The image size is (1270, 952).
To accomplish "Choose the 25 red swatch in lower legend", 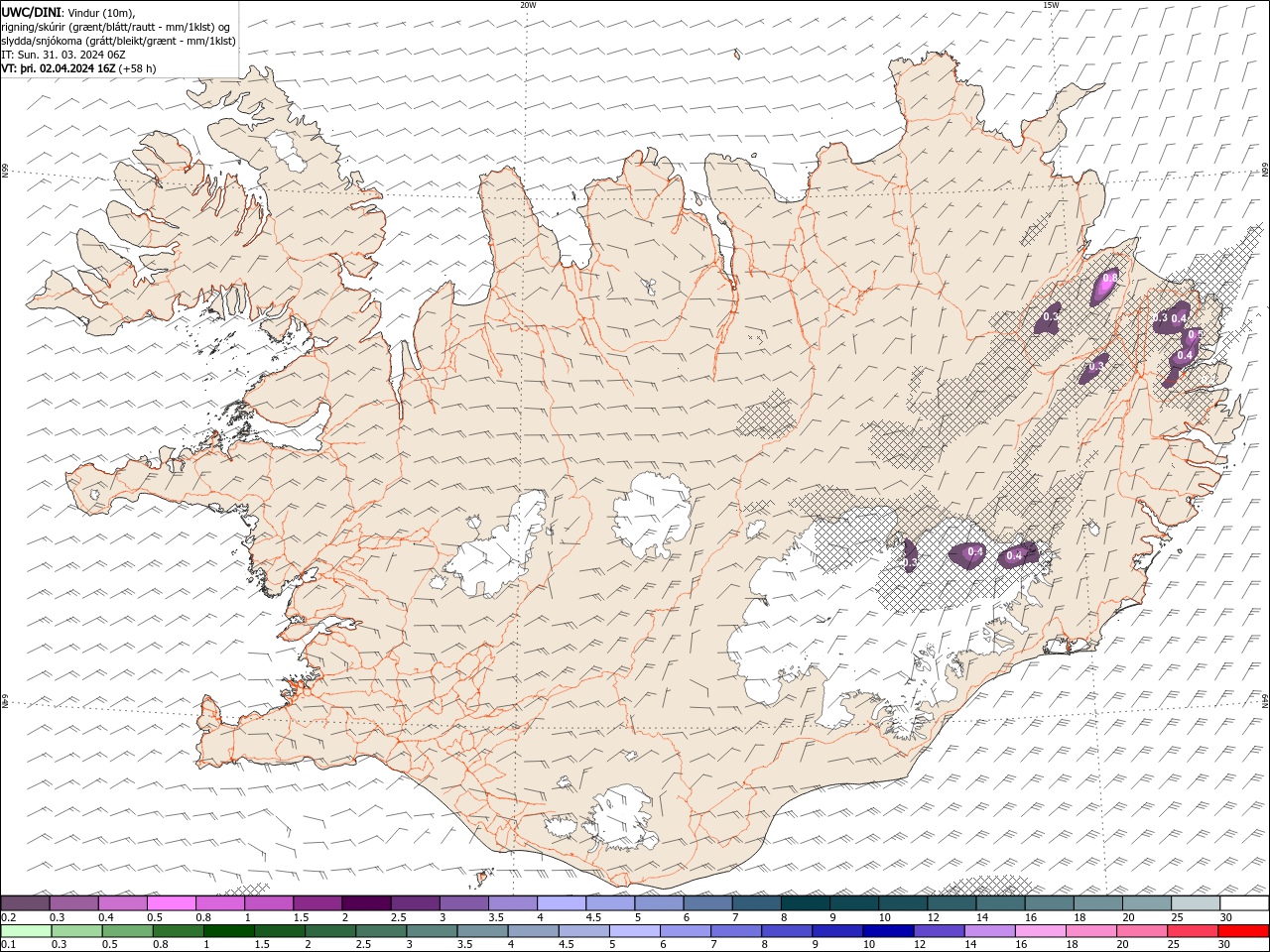I will 1192,931.
